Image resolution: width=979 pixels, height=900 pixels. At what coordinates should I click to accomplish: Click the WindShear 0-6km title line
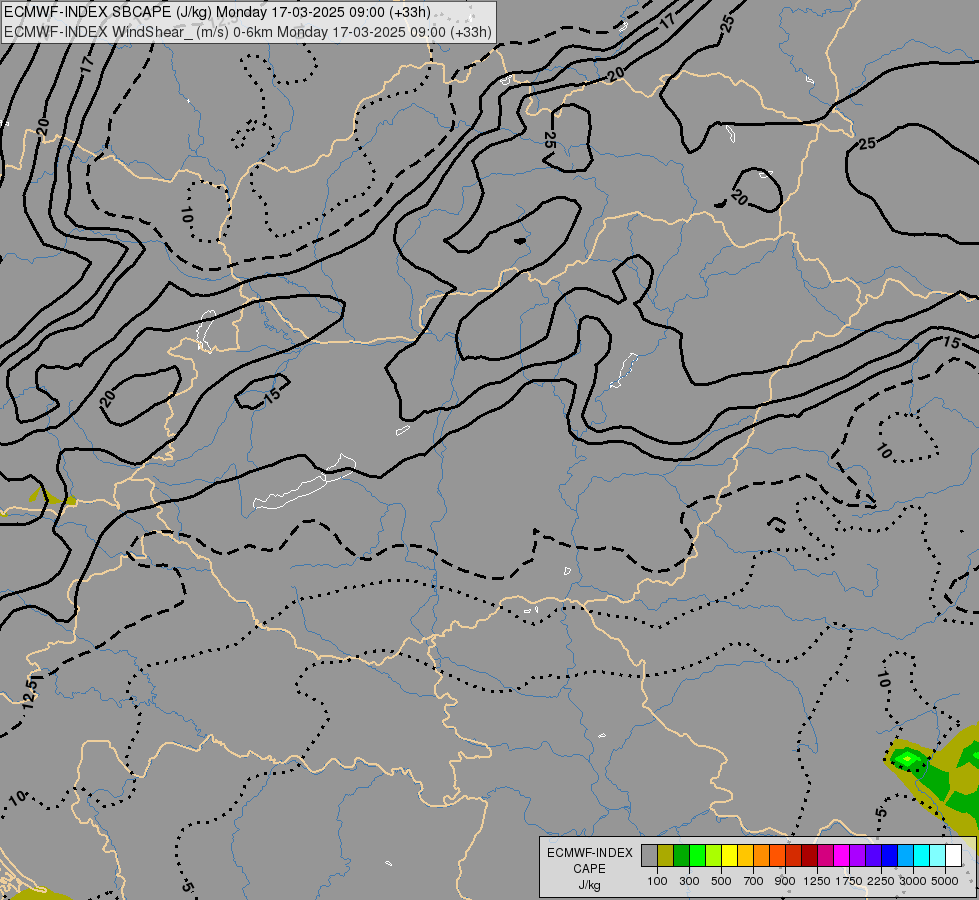click(248, 32)
